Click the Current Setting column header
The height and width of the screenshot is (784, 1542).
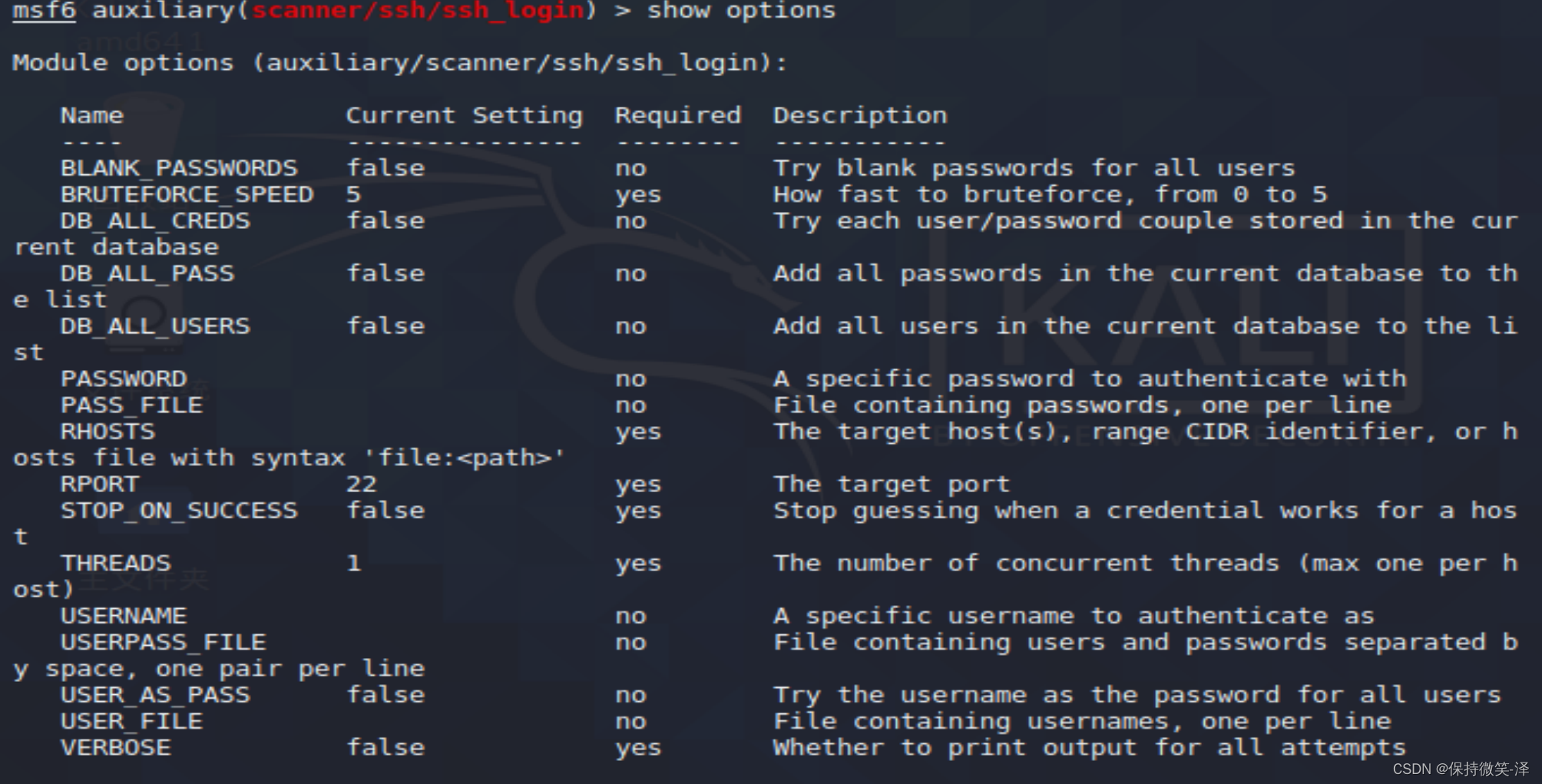464,116
